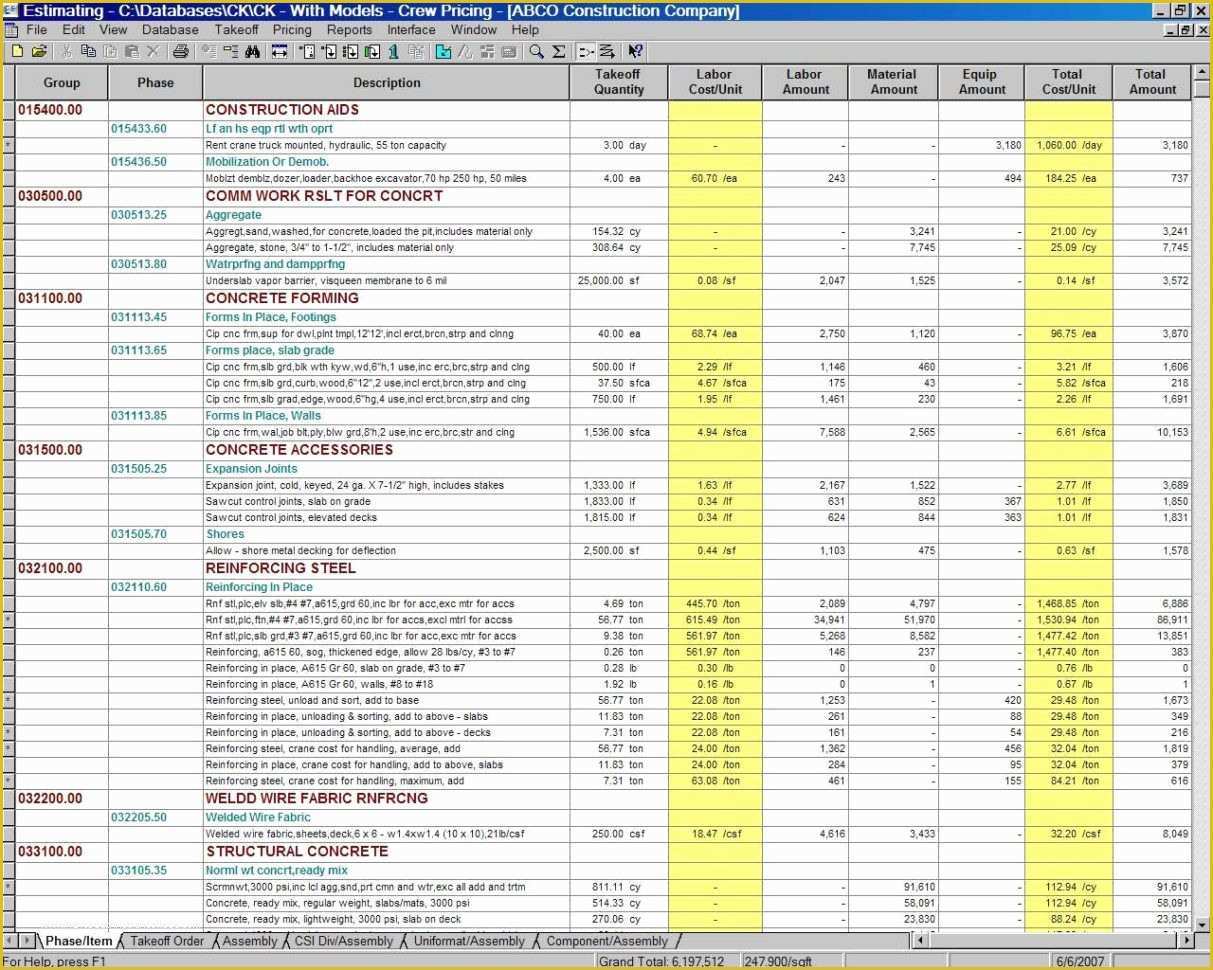Select phase 031505.25 Expansion Joints
The image size is (1213, 970).
(604, 469)
